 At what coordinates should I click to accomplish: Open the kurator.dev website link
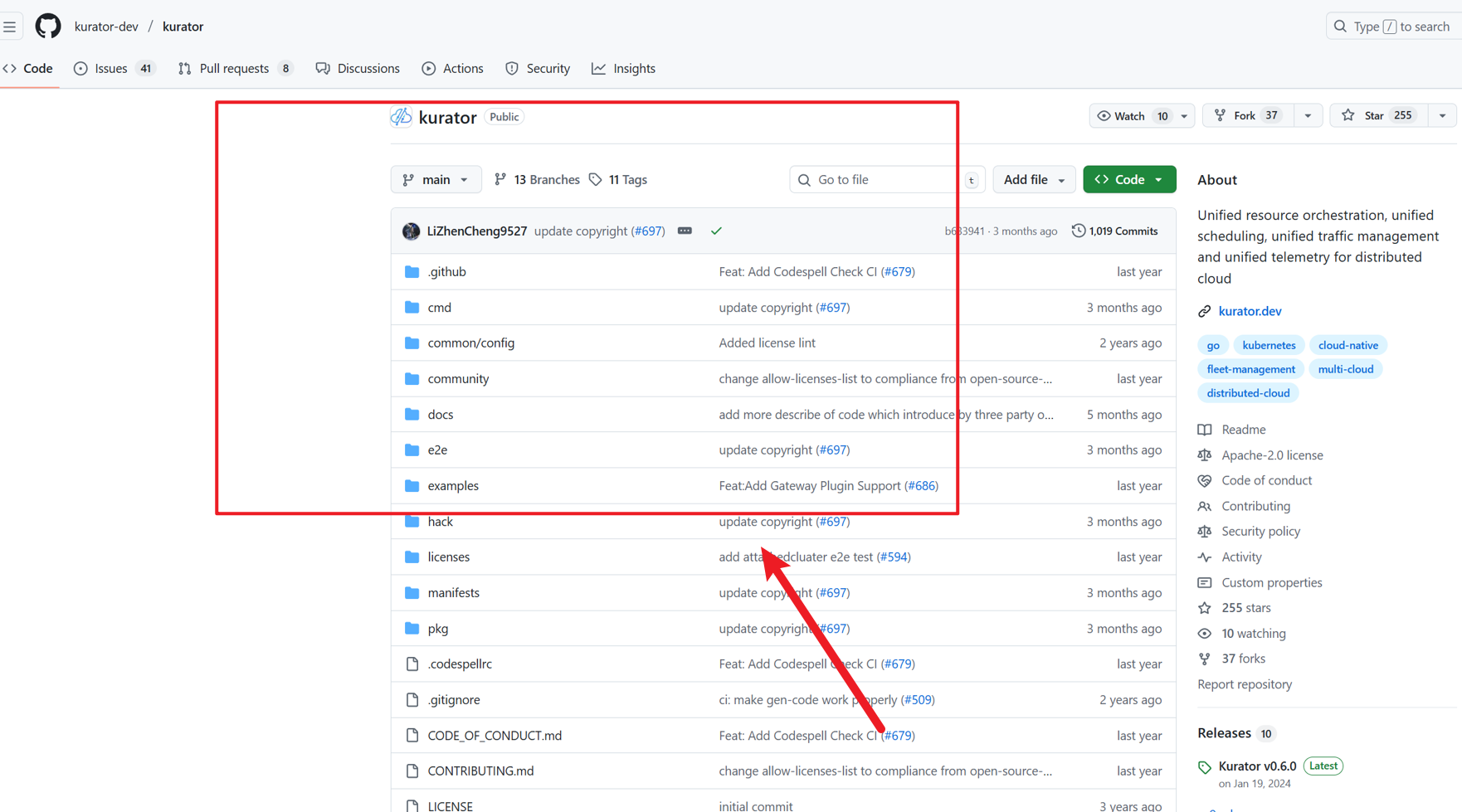point(1250,312)
